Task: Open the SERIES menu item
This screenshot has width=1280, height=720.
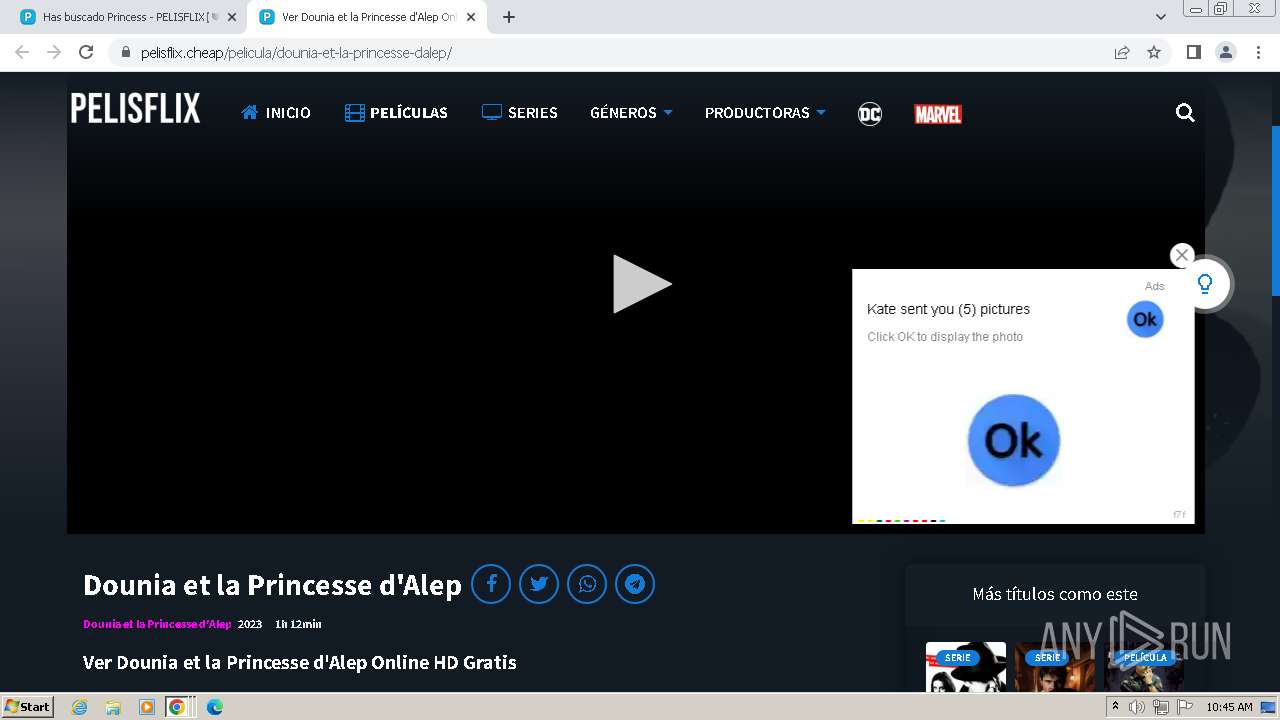Action: tap(519, 113)
